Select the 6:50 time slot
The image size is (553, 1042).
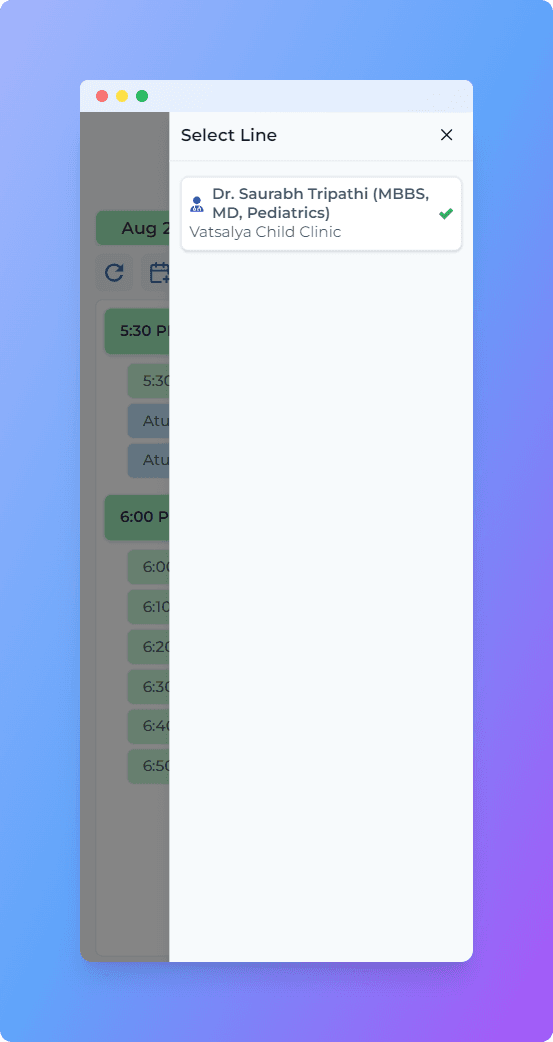click(x=149, y=766)
